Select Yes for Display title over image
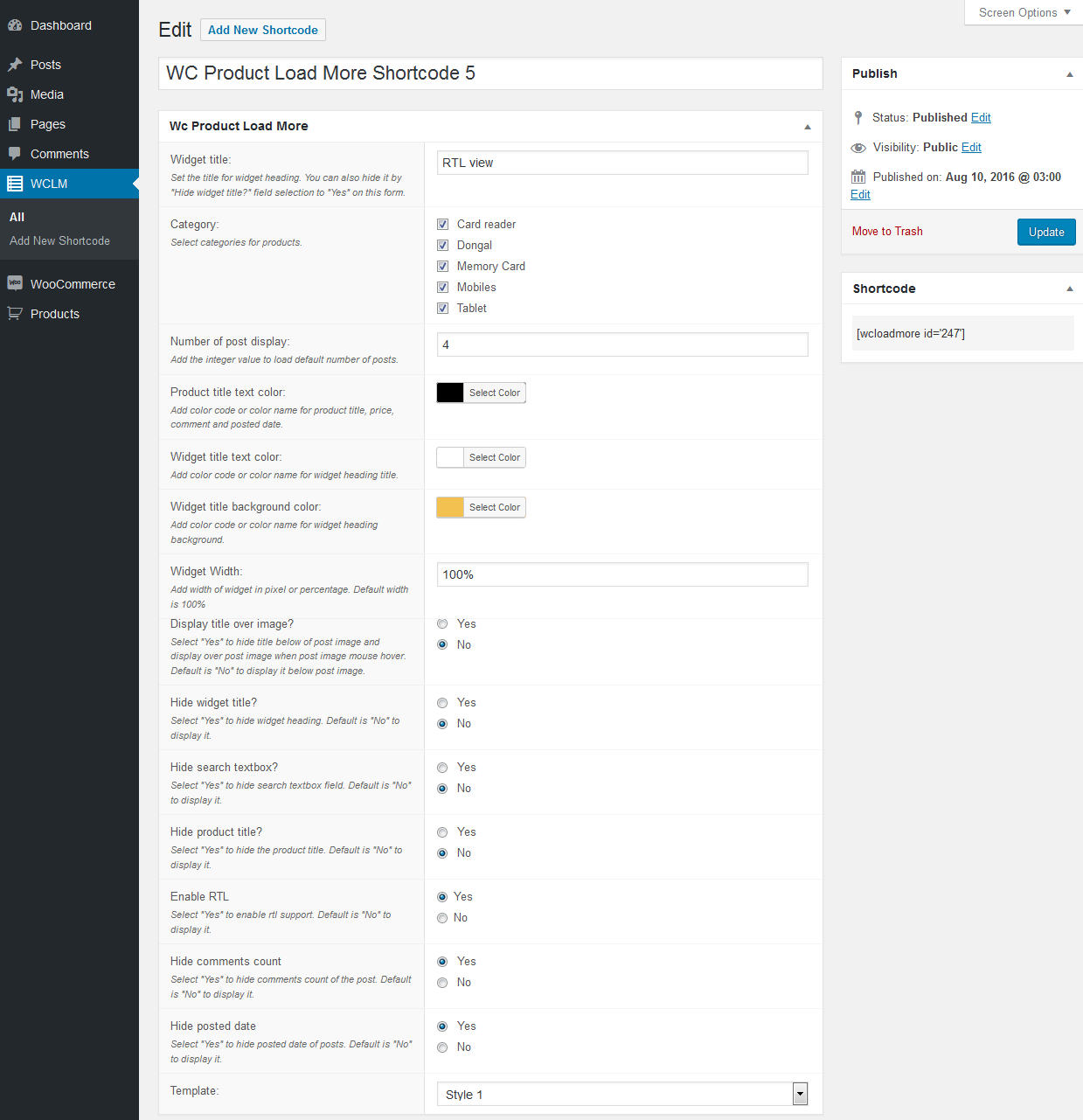Screen dimensions: 1083x1120 point(442,623)
